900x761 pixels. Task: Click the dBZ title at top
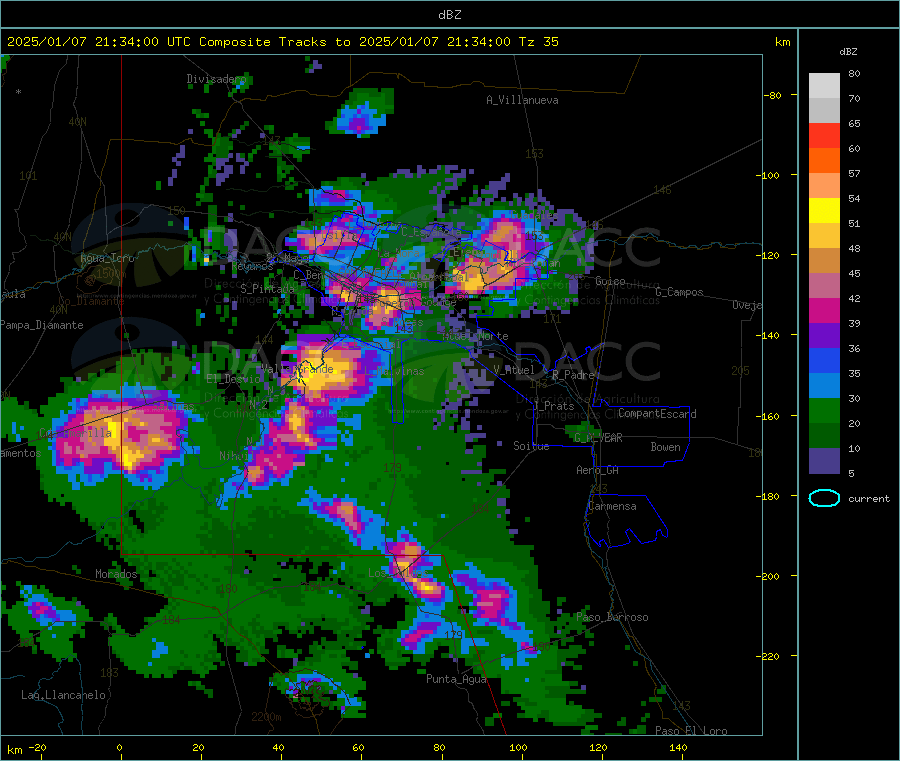449,15
